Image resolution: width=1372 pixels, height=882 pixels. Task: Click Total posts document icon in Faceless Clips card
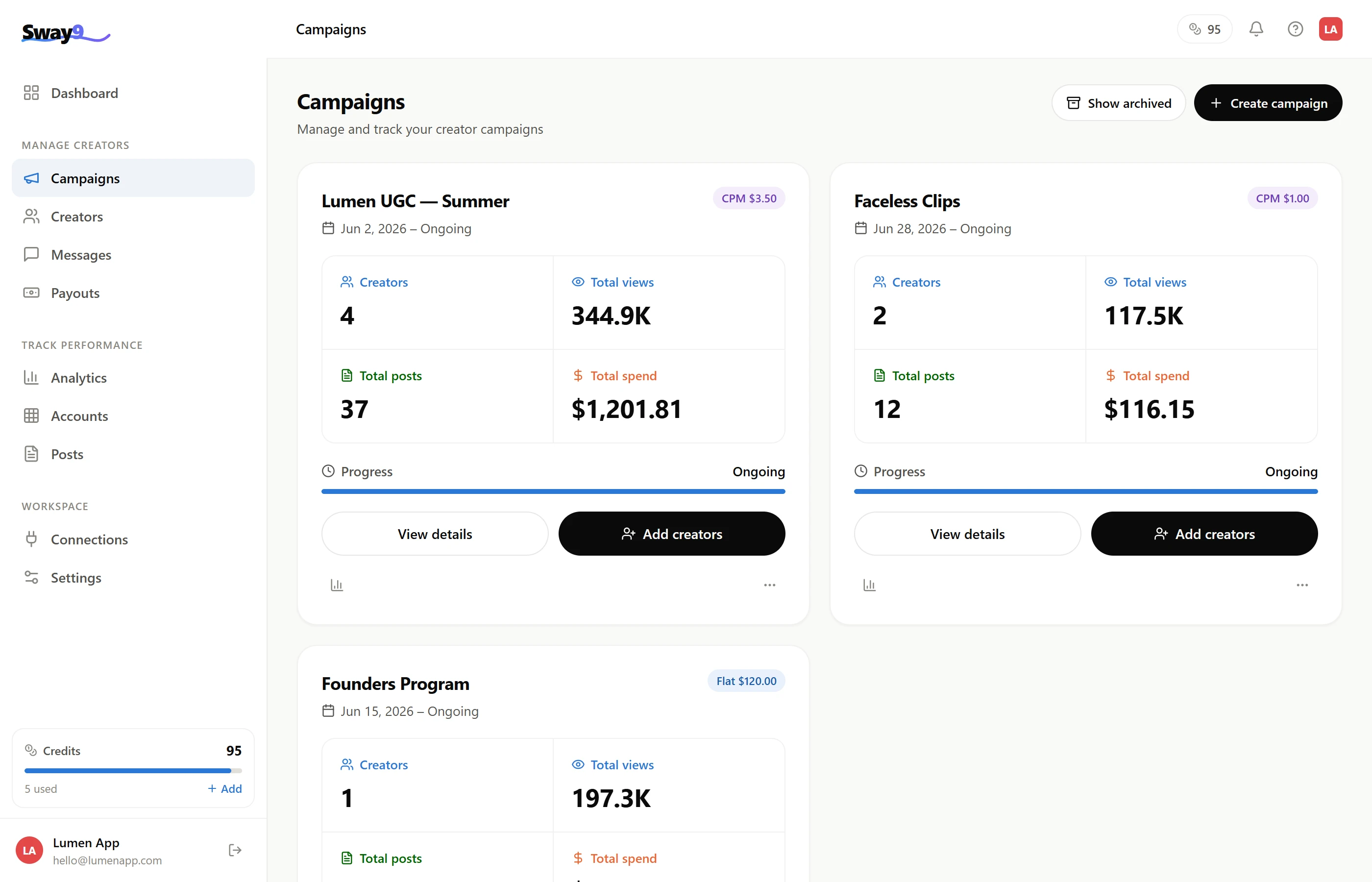(880, 375)
